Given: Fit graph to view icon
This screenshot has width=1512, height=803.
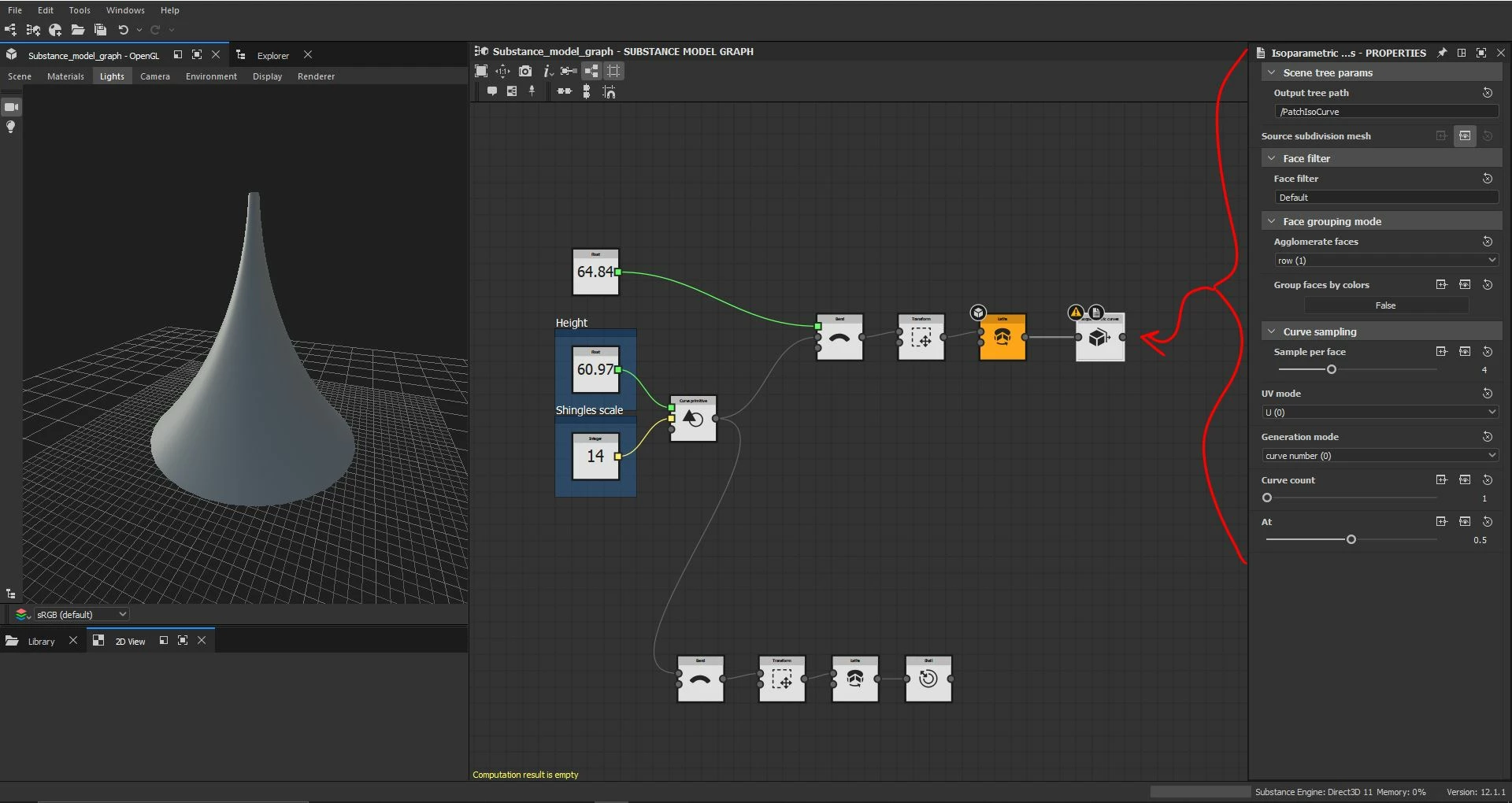Looking at the screenshot, I should point(481,71).
